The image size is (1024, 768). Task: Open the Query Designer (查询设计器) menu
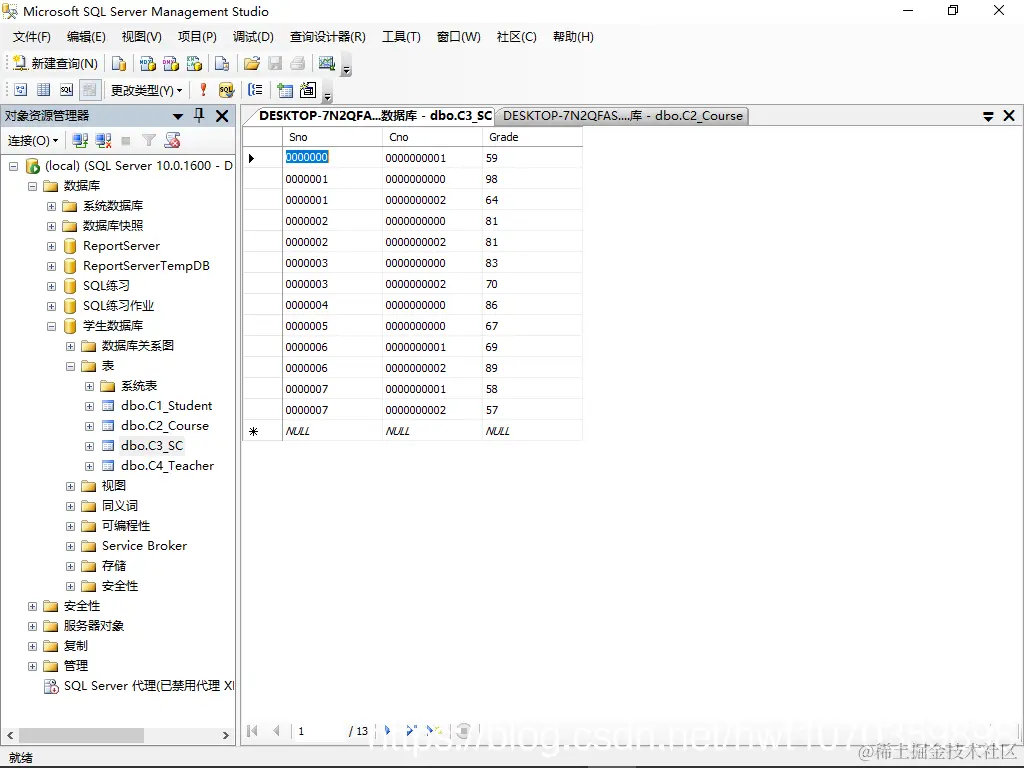328,37
